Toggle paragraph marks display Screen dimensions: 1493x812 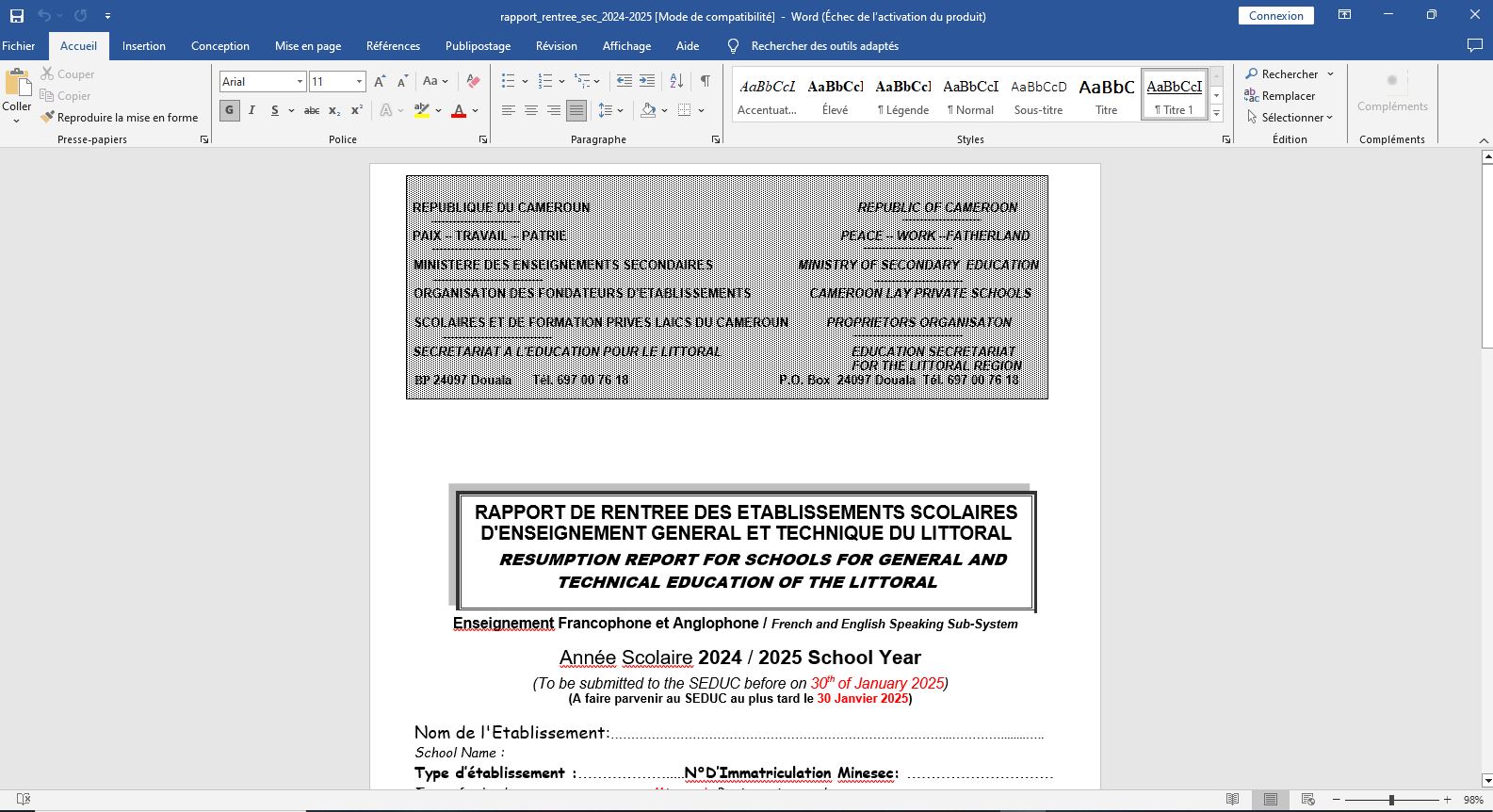click(705, 81)
